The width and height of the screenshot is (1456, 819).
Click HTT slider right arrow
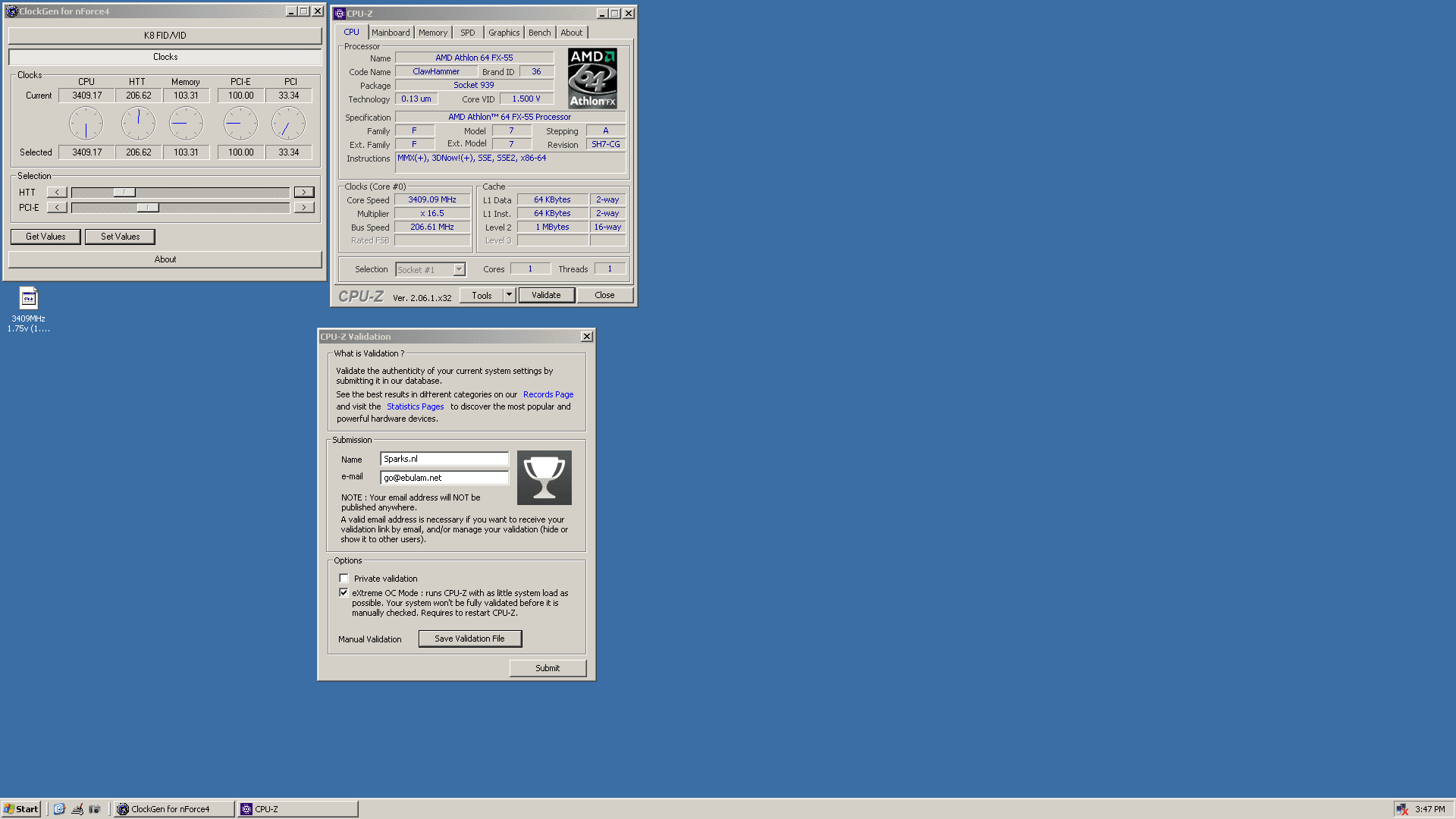304,193
